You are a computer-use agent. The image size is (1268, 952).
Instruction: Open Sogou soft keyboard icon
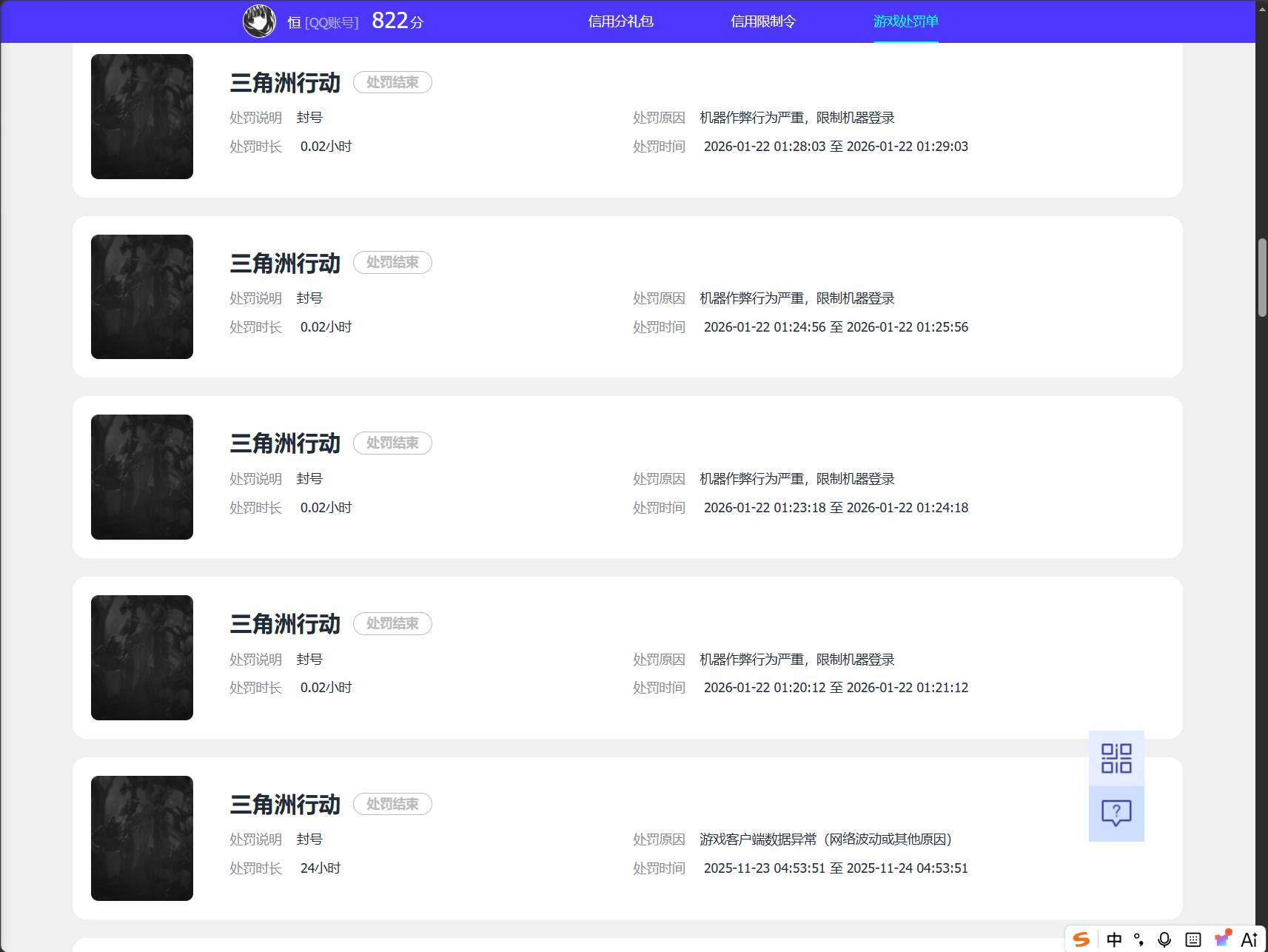(x=1192, y=939)
